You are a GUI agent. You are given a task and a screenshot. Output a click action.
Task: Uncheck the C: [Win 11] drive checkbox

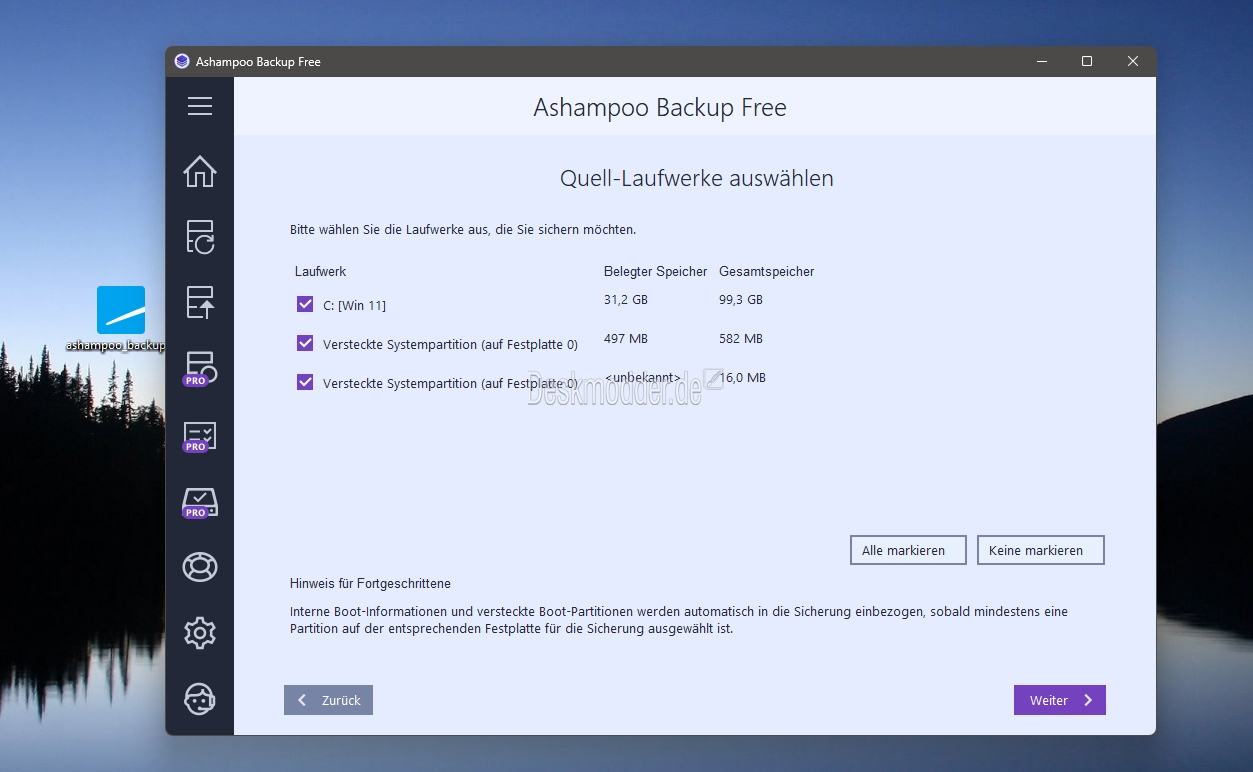coord(305,304)
